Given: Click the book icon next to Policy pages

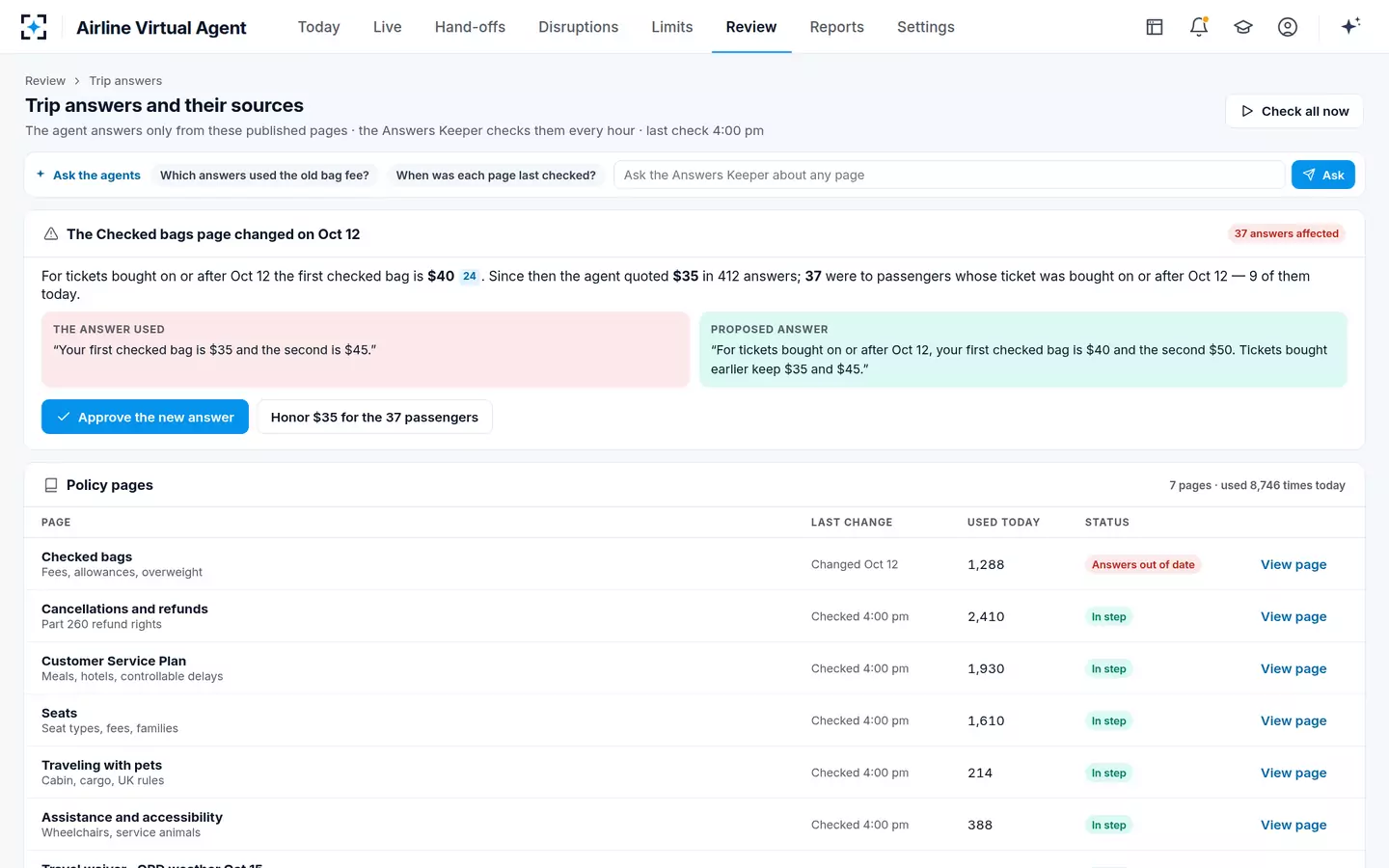Looking at the screenshot, I should tap(51, 485).
